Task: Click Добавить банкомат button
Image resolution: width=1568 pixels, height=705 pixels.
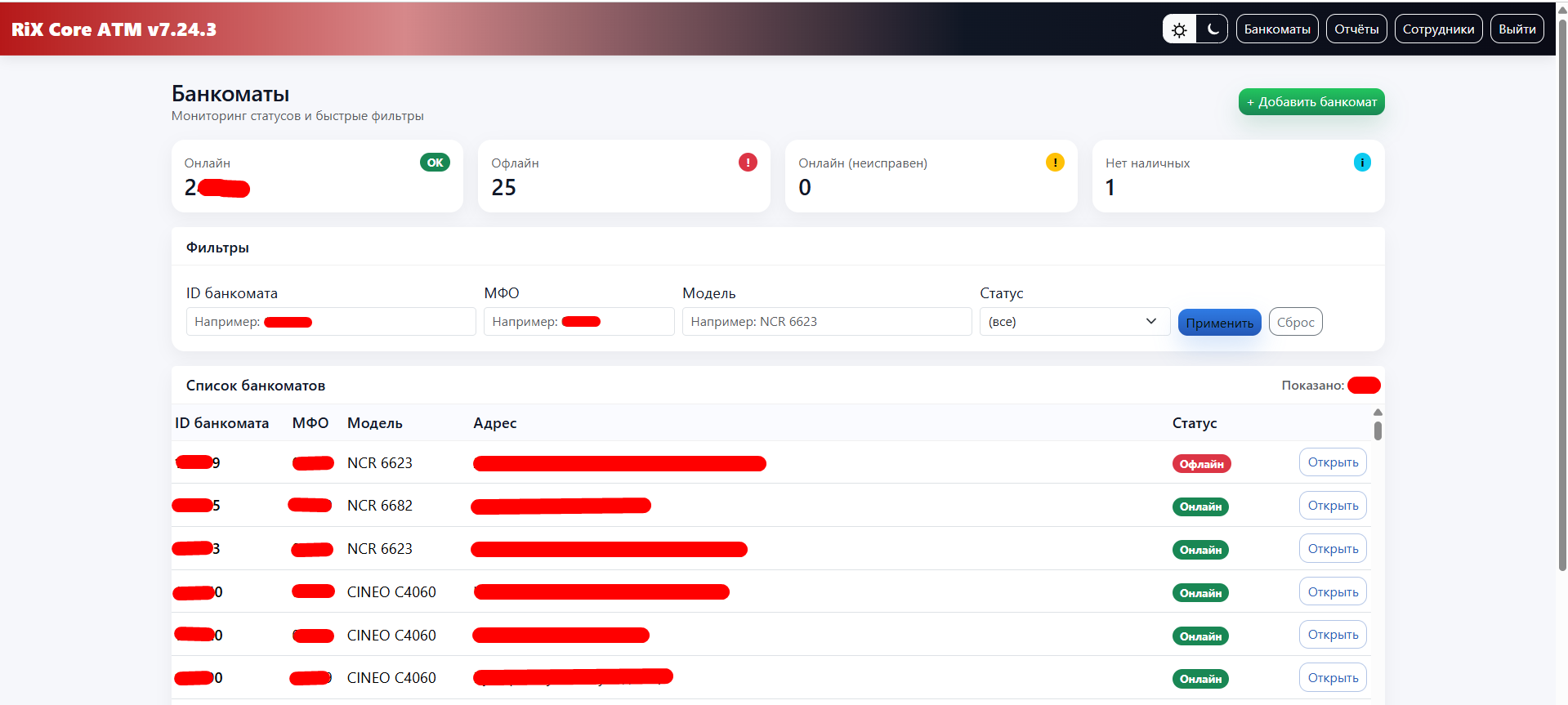Action: 1311,102
